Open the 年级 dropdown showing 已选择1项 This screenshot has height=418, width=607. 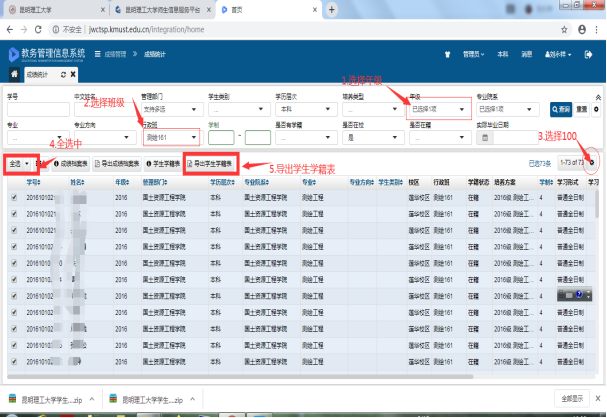pyautogui.click(x=440, y=110)
